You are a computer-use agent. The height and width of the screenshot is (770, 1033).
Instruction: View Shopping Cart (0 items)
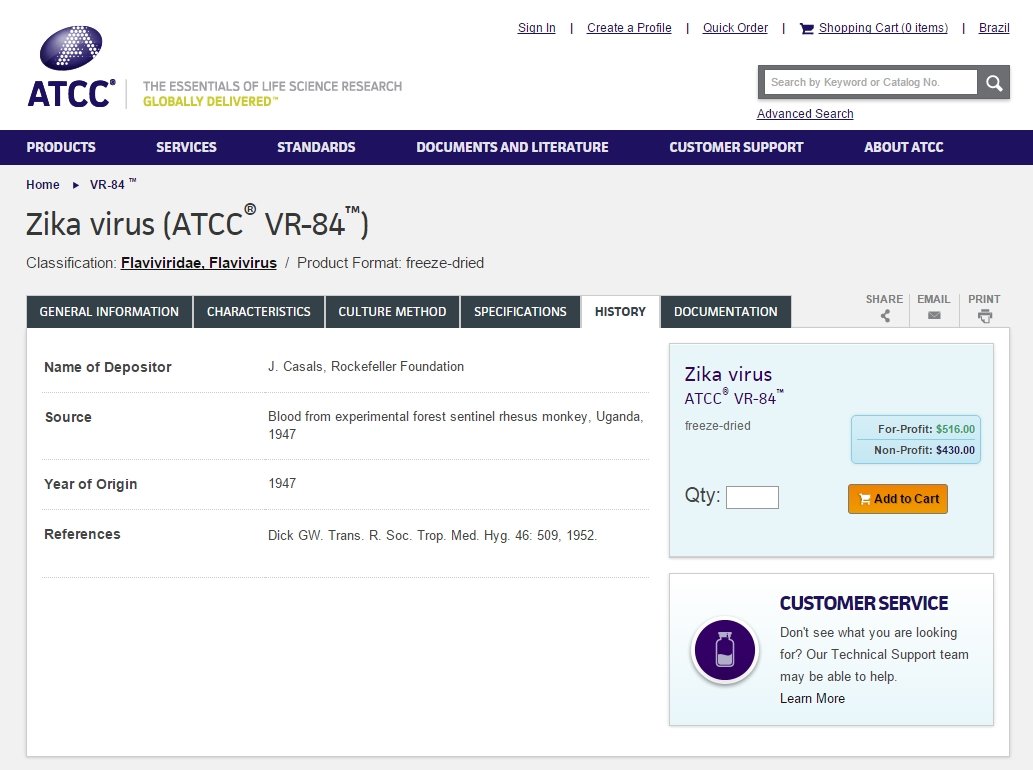click(x=883, y=28)
